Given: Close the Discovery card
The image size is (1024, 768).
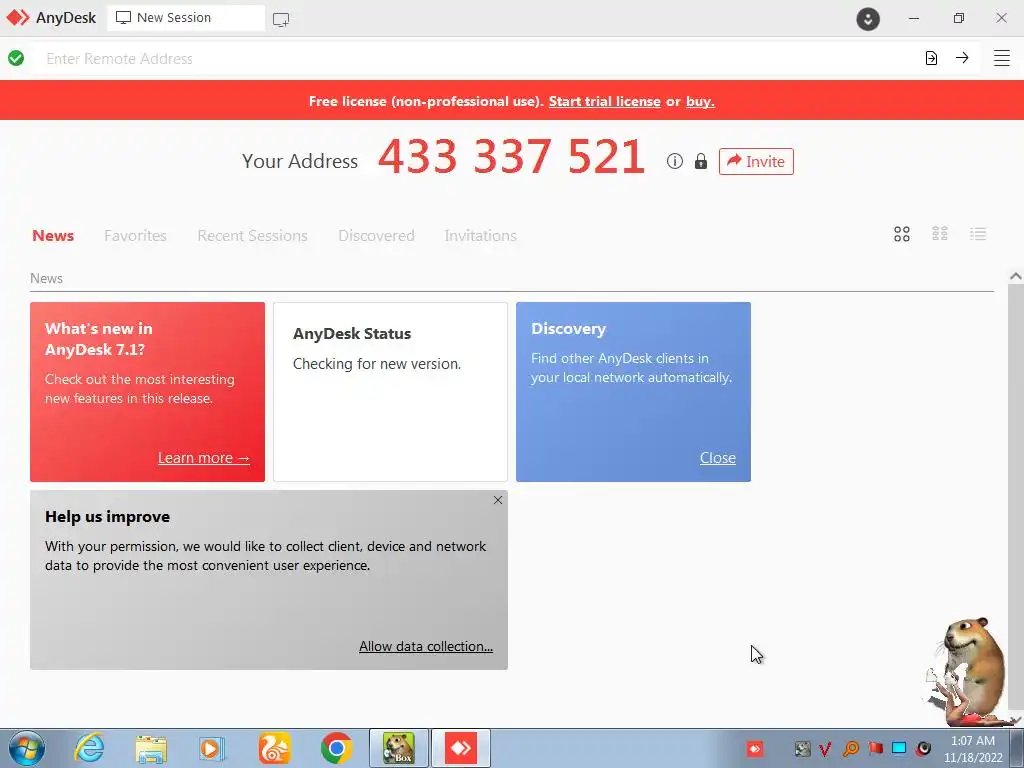Looking at the screenshot, I should pos(718,458).
